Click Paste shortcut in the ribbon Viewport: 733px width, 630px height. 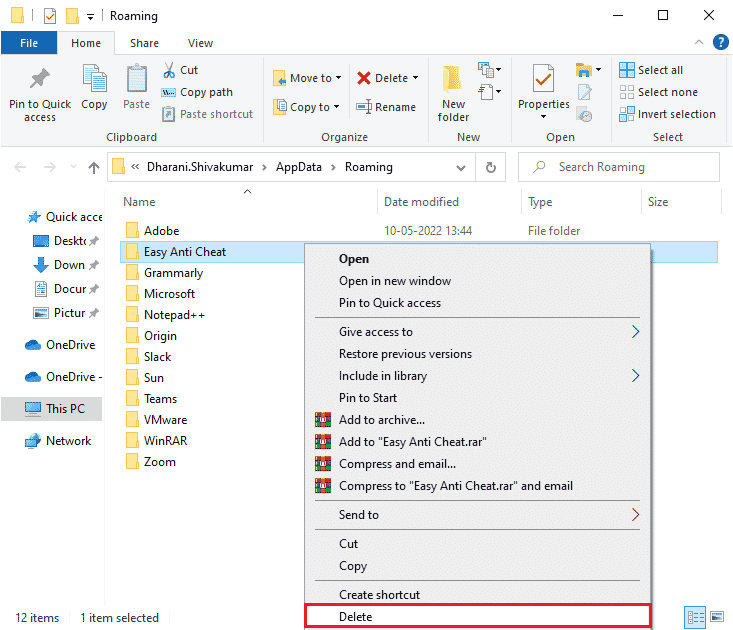tap(208, 114)
